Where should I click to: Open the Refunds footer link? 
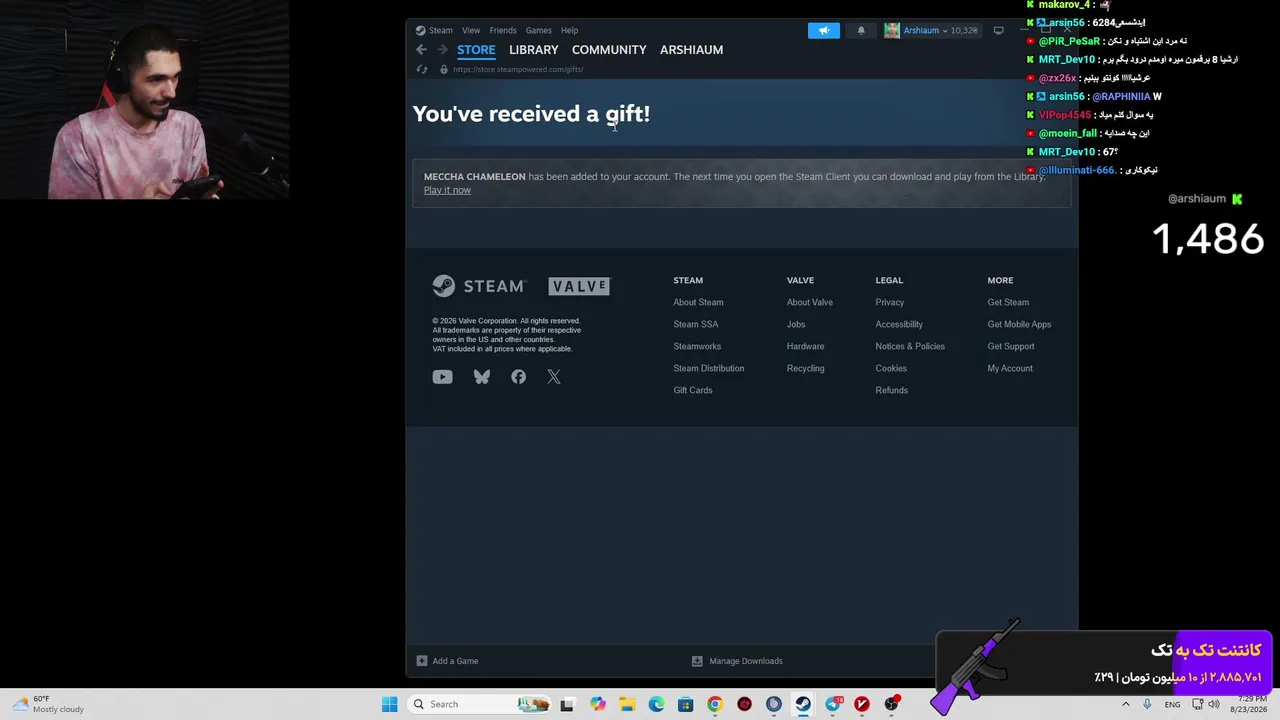tap(892, 390)
